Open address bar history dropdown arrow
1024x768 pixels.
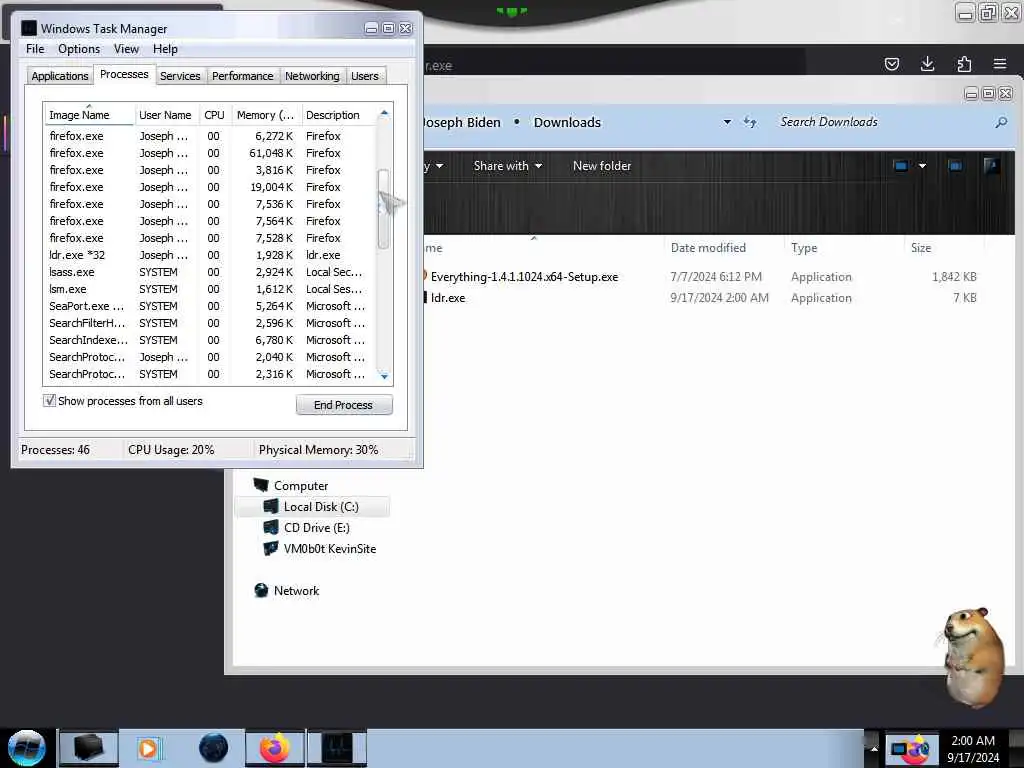[x=727, y=122]
